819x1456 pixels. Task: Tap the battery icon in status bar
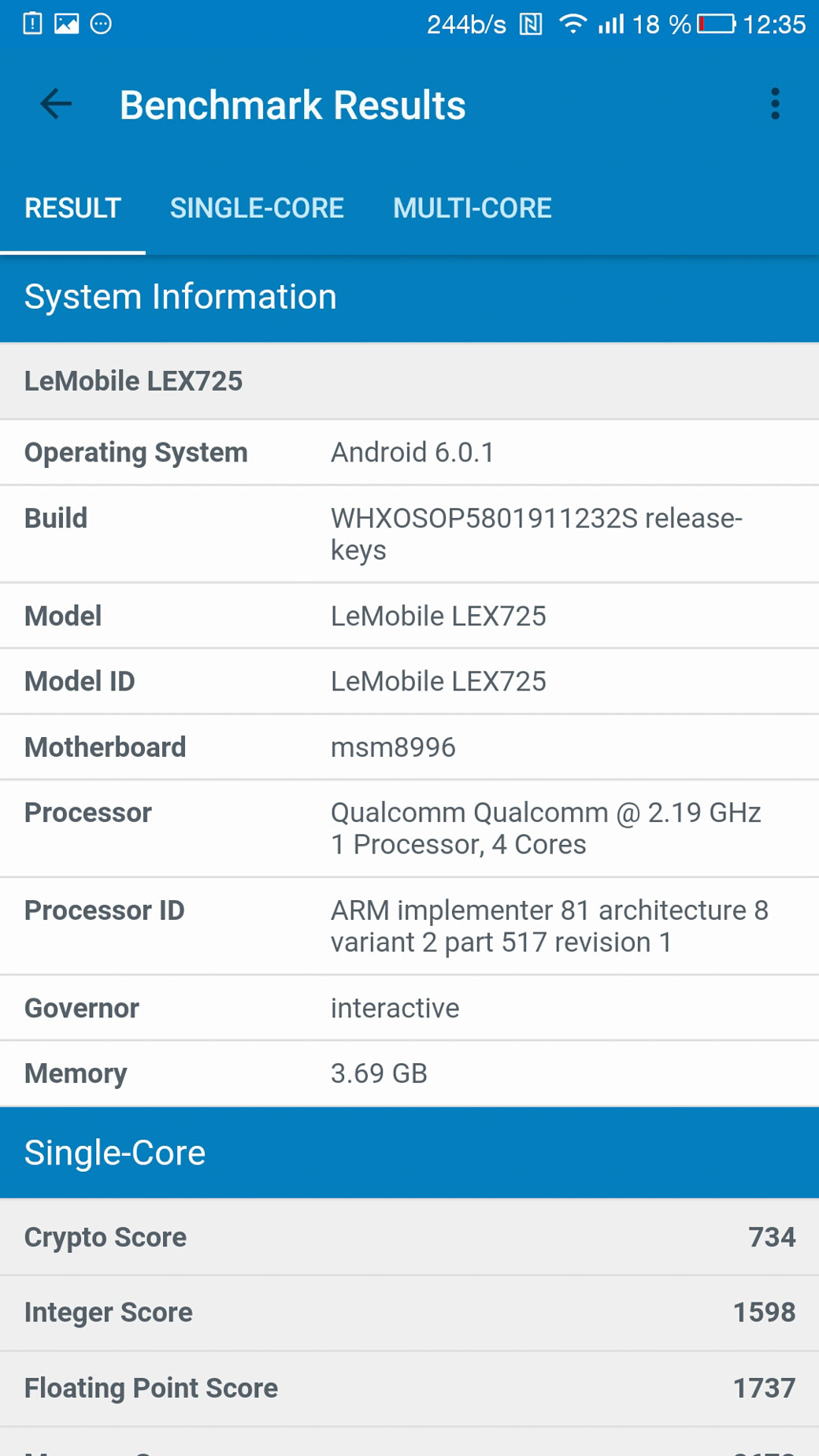(717, 24)
